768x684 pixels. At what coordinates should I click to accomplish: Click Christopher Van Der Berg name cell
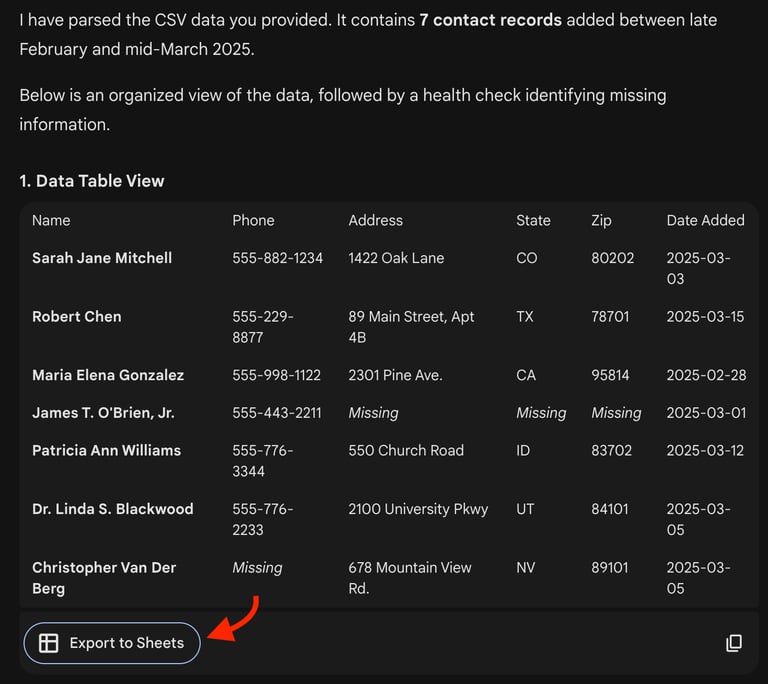[104, 577]
